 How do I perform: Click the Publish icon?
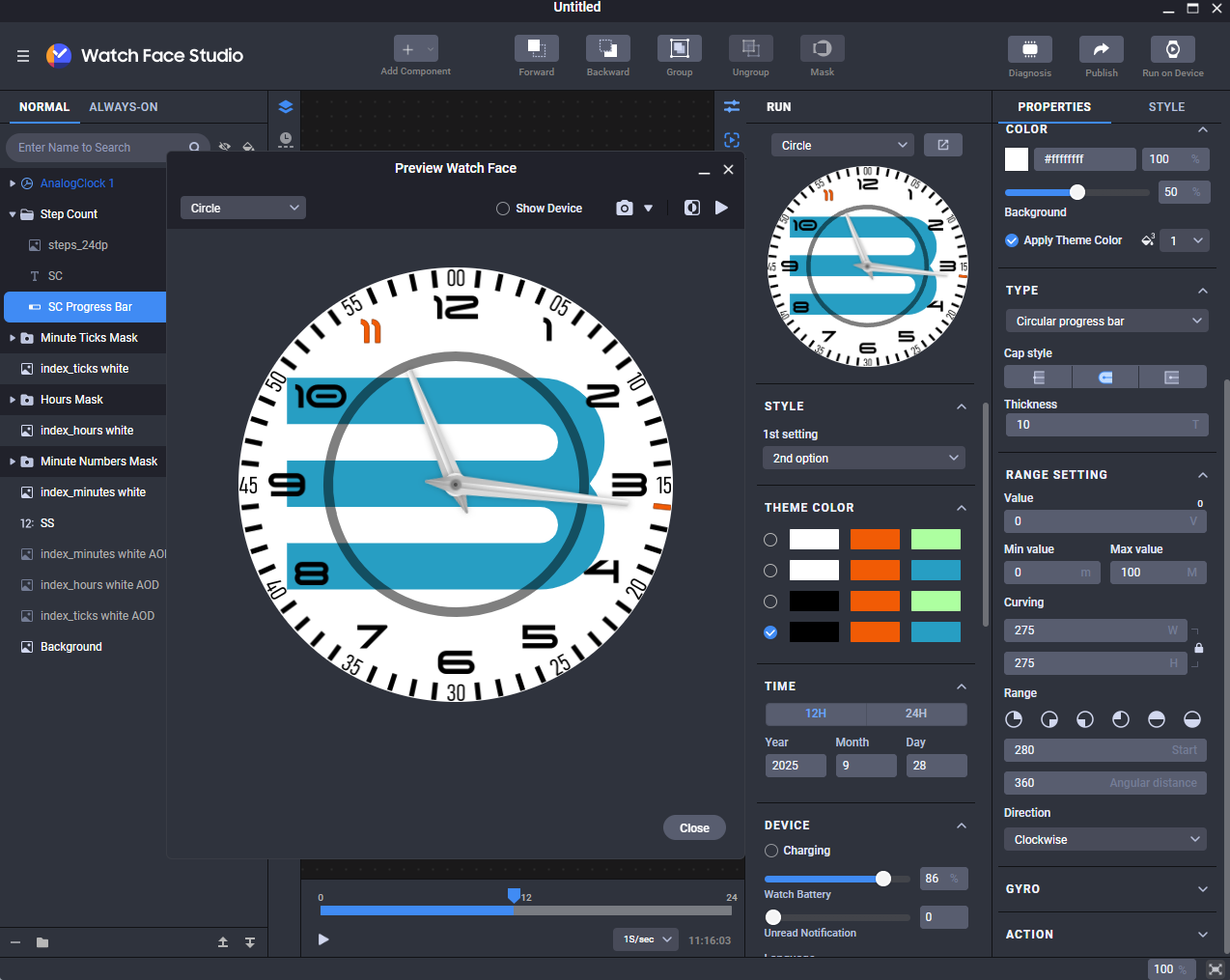coord(1101,49)
